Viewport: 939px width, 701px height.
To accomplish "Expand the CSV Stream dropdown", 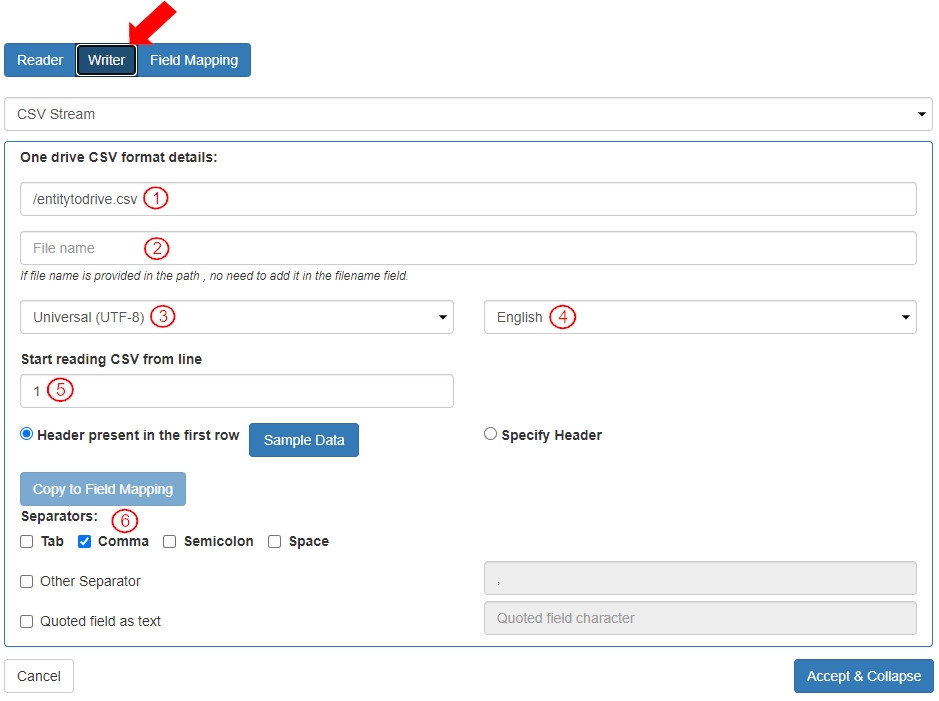I will tap(468, 114).
